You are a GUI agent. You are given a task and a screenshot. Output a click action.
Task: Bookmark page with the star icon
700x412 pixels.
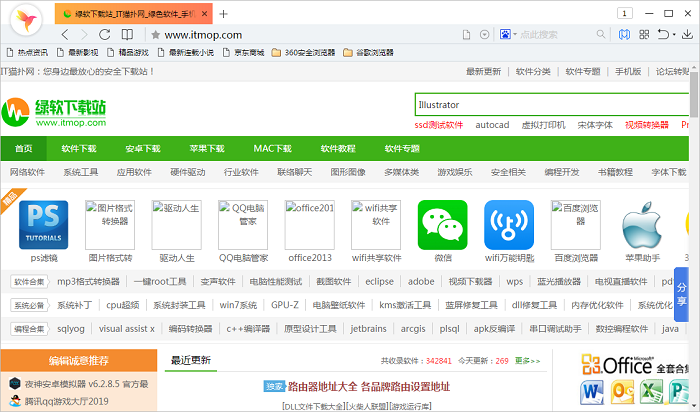pos(155,34)
